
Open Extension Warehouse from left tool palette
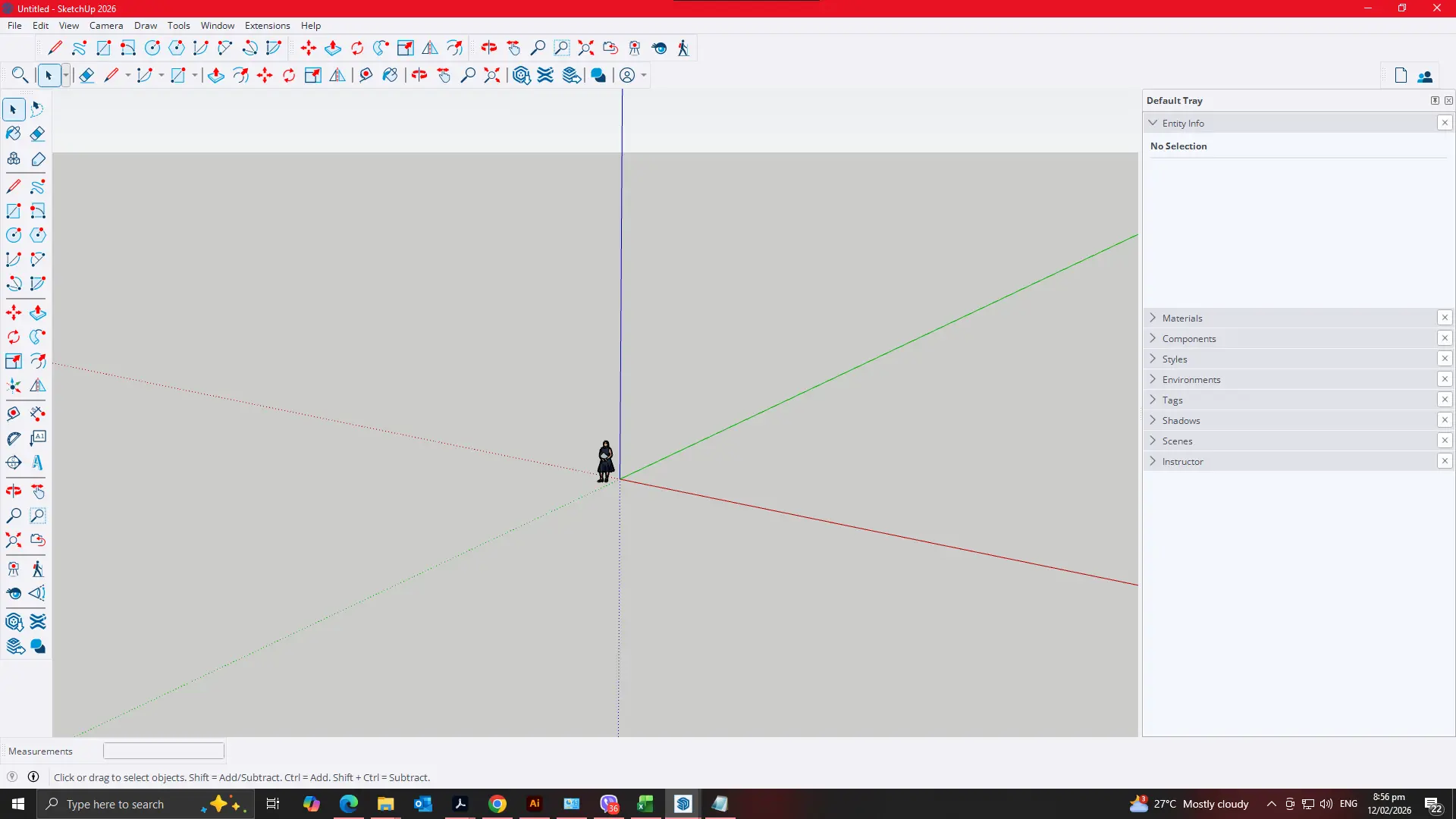click(38, 622)
